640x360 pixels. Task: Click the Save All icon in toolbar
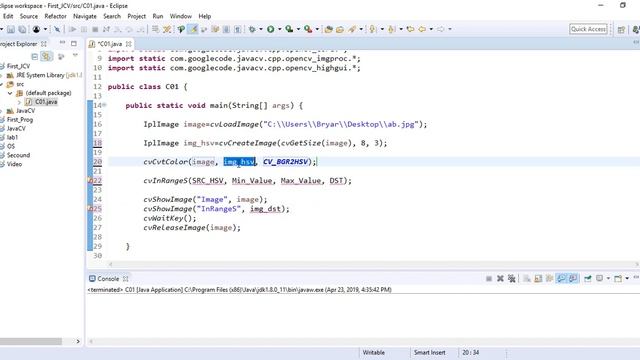[22, 29]
